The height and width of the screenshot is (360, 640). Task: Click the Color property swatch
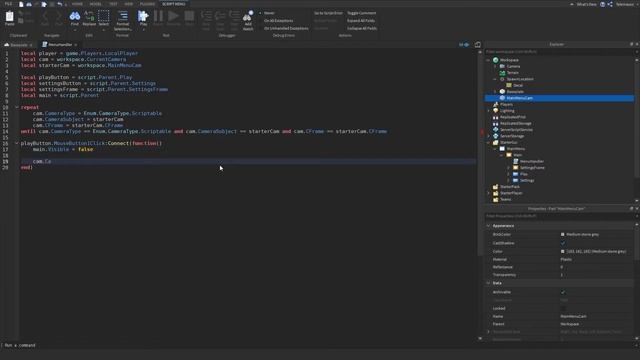click(562, 251)
